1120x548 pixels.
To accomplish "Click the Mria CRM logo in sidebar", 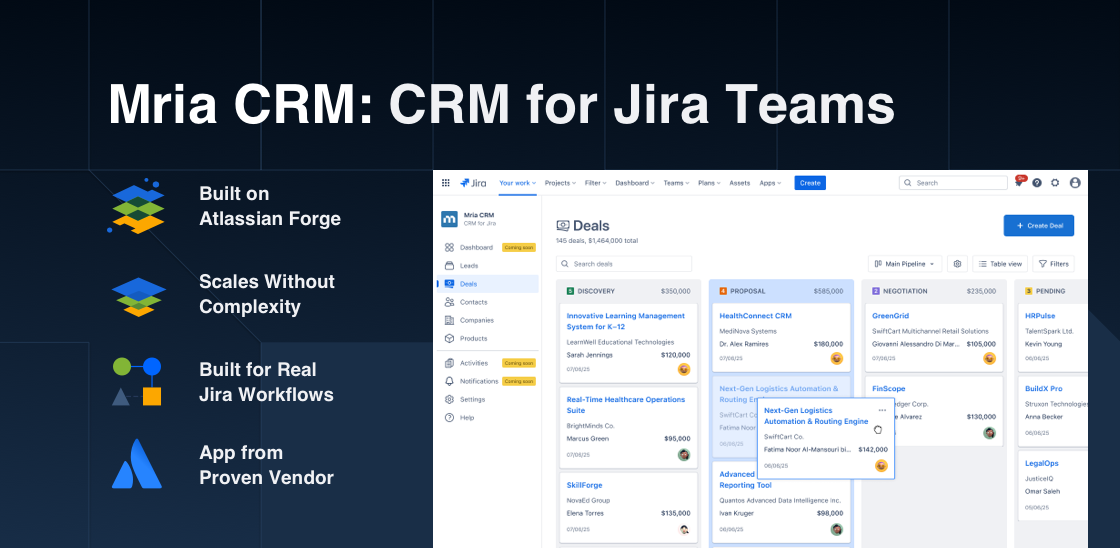I will click(x=450, y=219).
